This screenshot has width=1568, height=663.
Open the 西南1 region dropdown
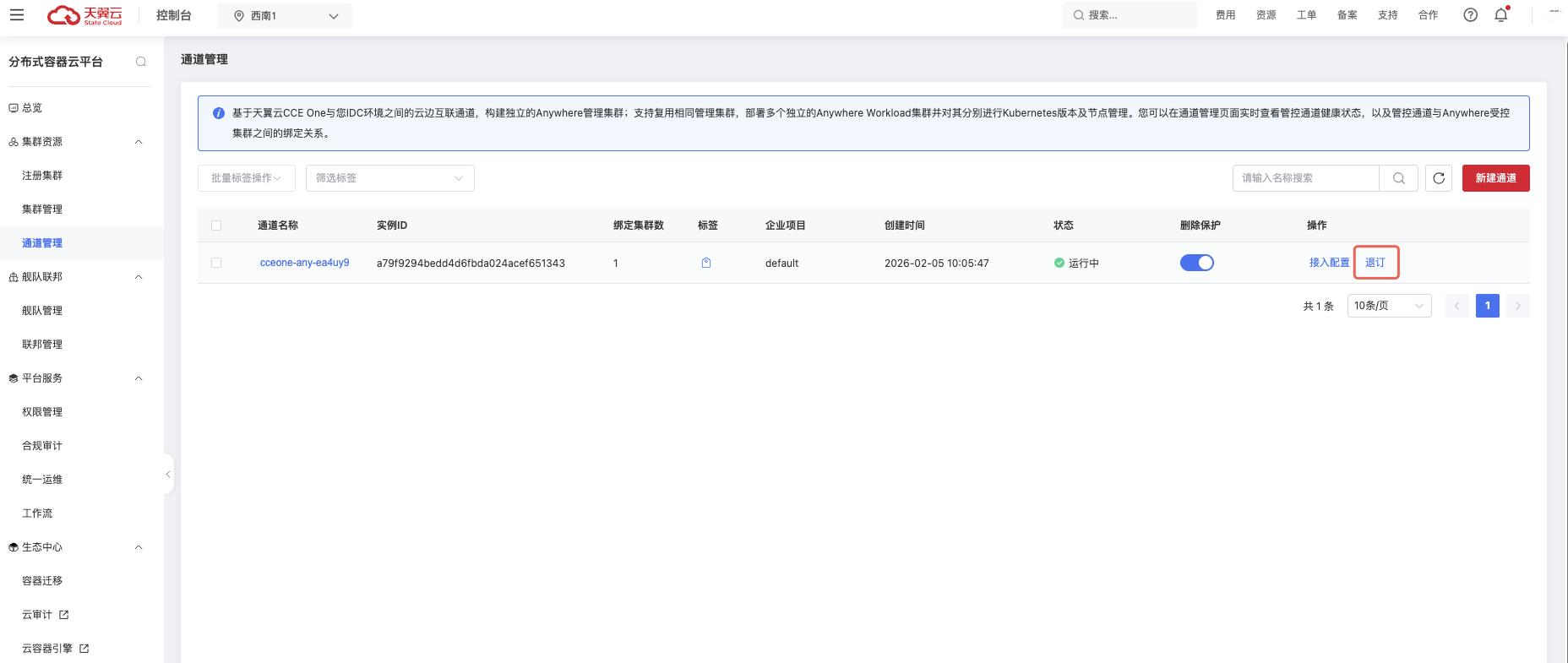point(285,16)
